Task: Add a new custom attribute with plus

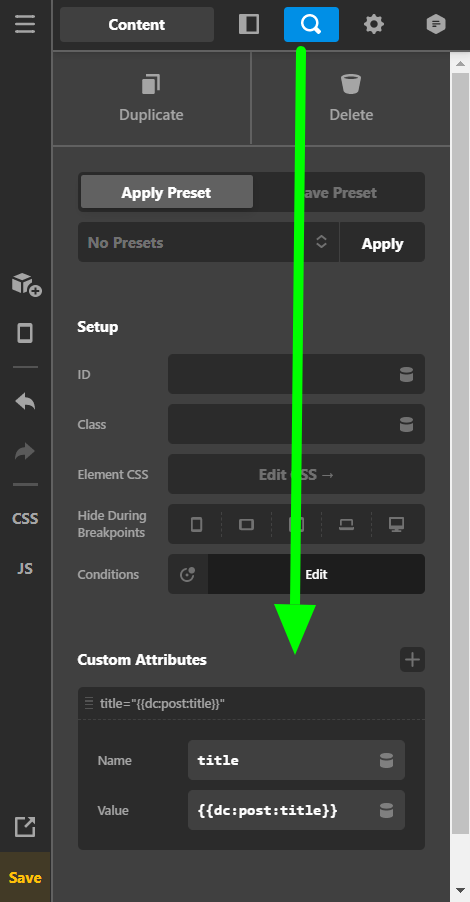Action: [412, 659]
